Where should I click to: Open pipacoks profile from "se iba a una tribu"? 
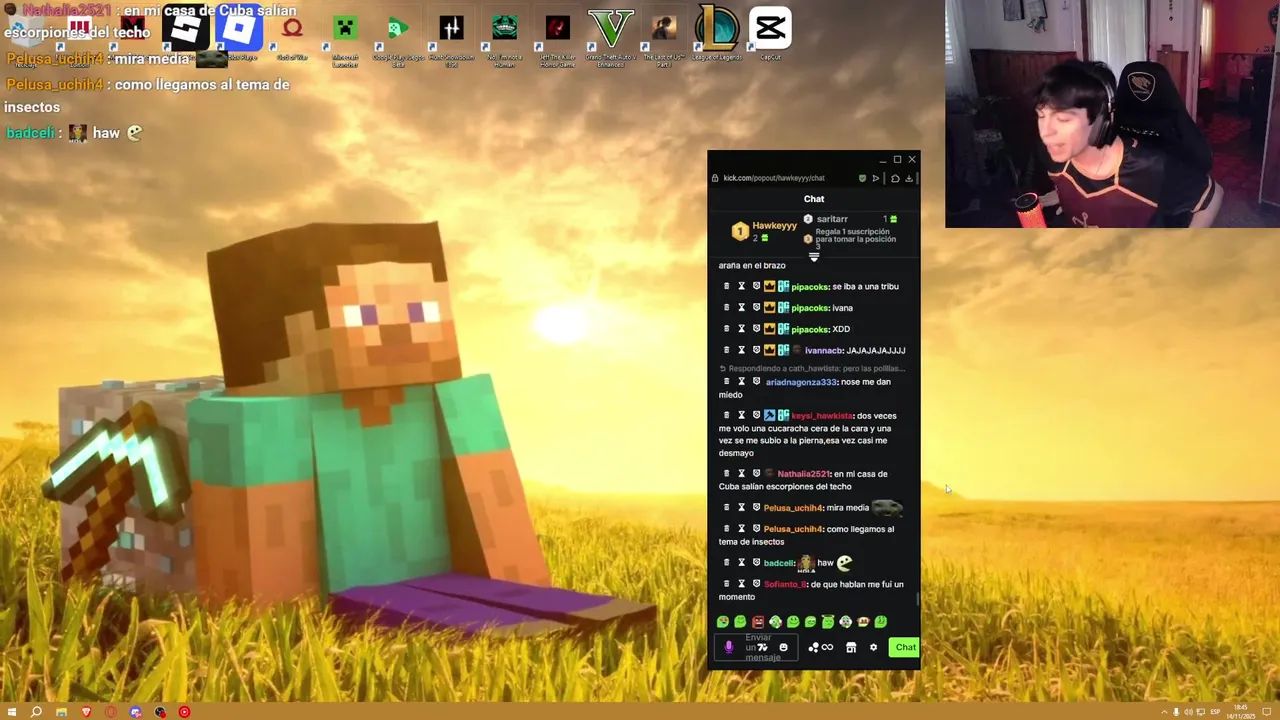[809, 287]
